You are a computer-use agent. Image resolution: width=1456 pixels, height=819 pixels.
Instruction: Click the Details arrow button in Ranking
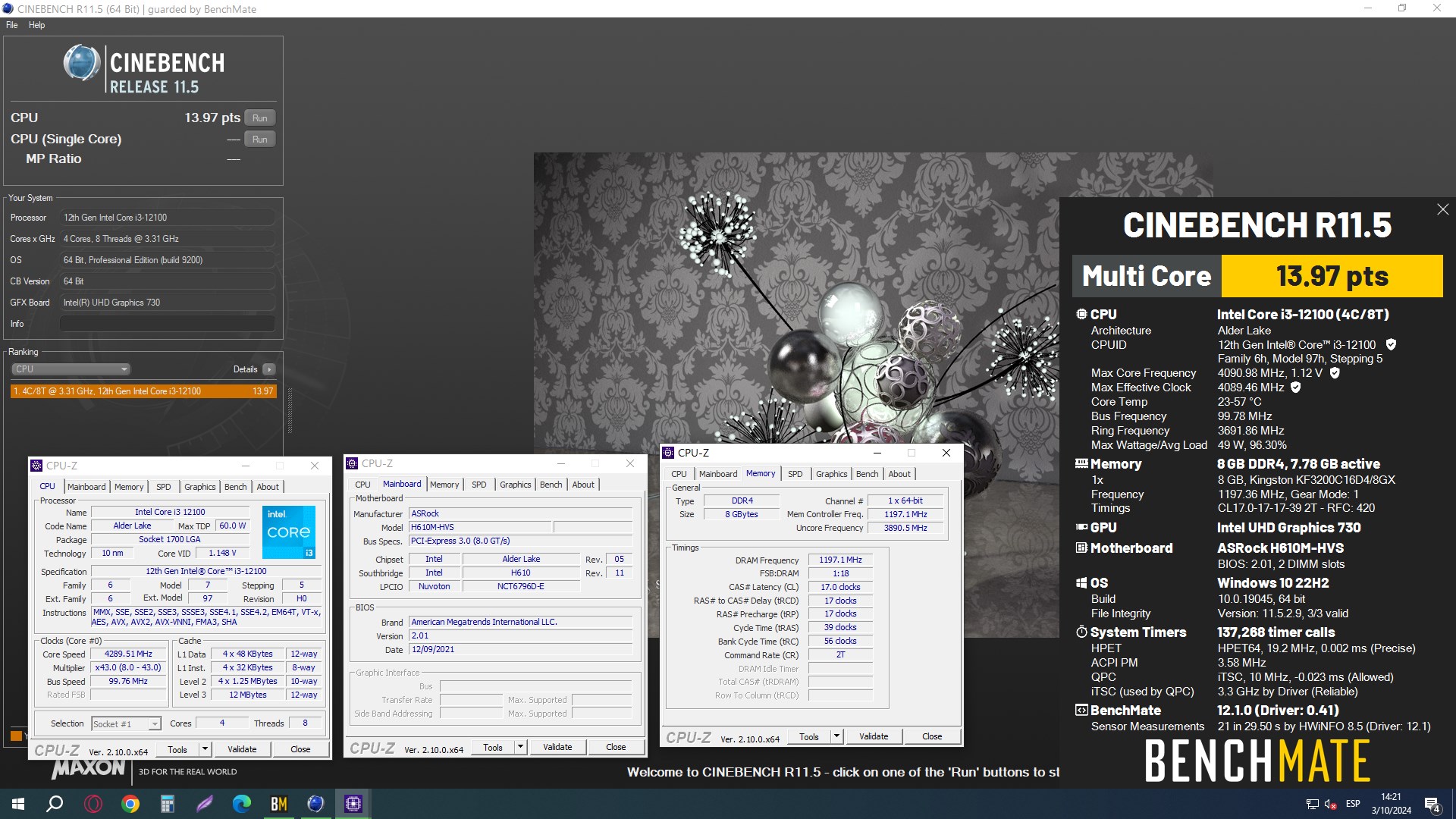tap(268, 369)
